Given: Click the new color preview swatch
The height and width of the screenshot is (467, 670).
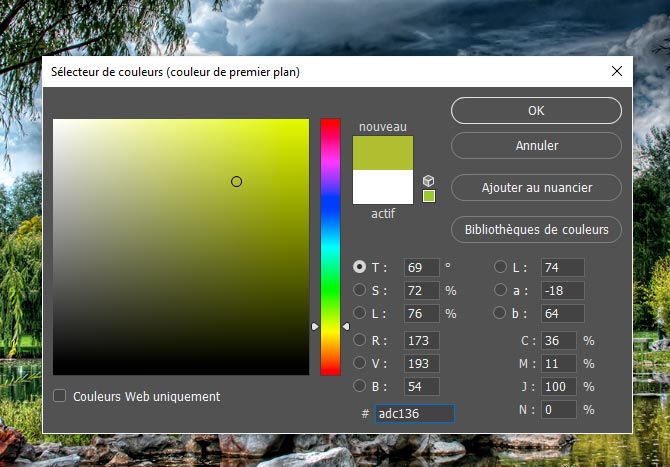Looking at the screenshot, I should point(383,153).
